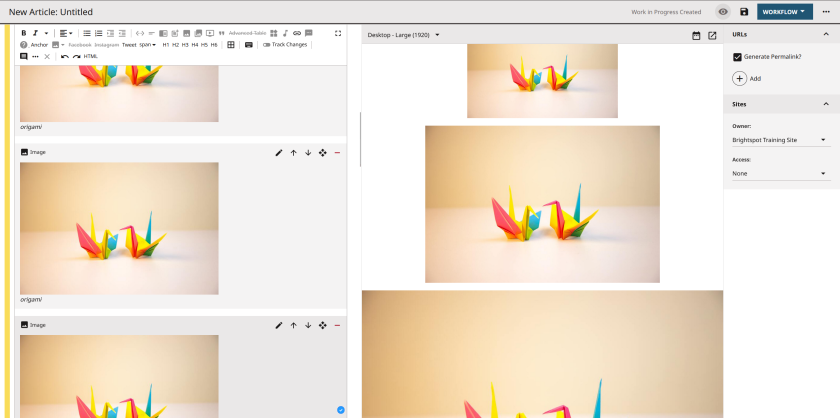Image resolution: width=840 pixels, height=418 pixels.
Task: Open the Desktop - Large (1920) dropdown
Action: (404, 35)
